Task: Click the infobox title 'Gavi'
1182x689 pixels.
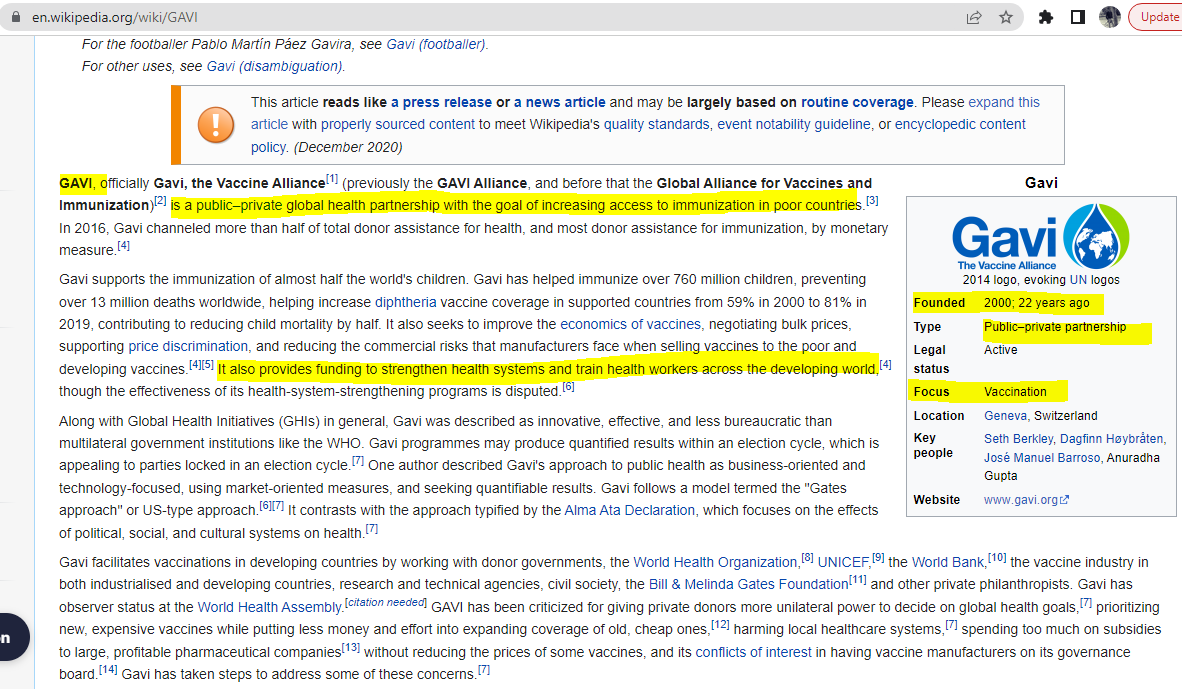Action: coord(1041,182)
